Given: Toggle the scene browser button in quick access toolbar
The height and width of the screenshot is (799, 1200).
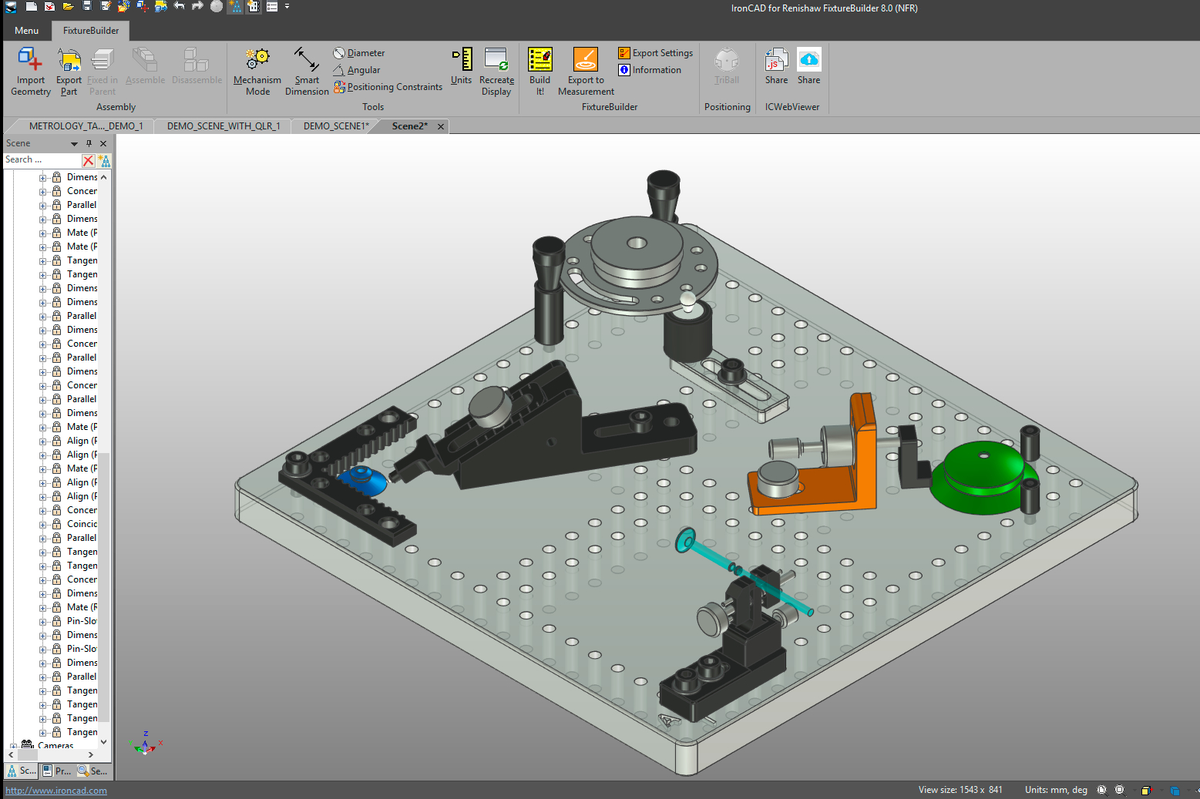Looking at the screenshot, I should point(234,7).
